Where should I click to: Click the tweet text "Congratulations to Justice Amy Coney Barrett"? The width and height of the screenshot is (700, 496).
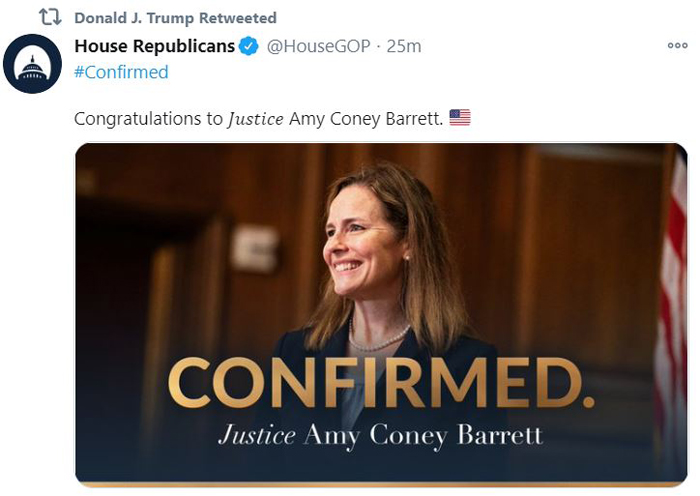(x=258, y=119)
